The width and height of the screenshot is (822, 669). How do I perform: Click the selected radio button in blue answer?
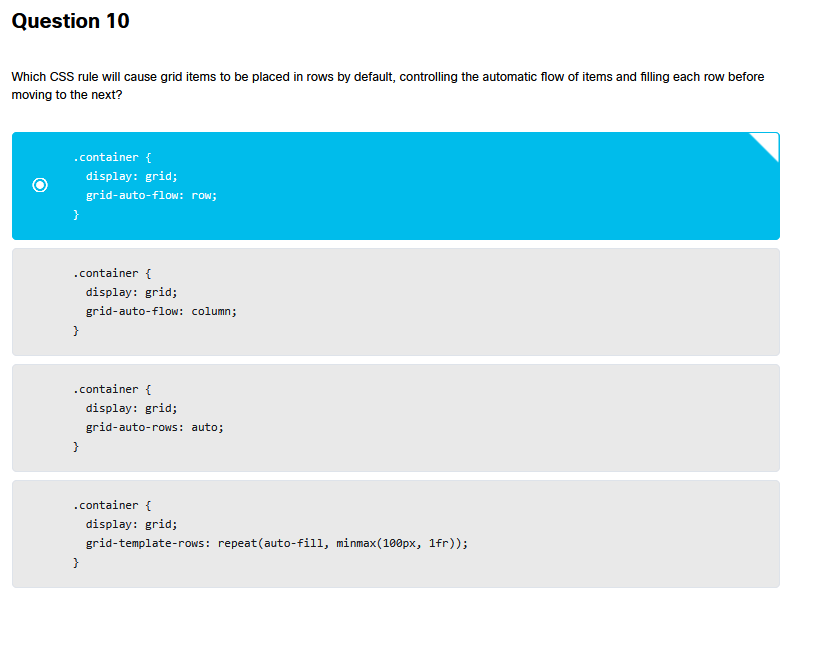click(40, 185)
